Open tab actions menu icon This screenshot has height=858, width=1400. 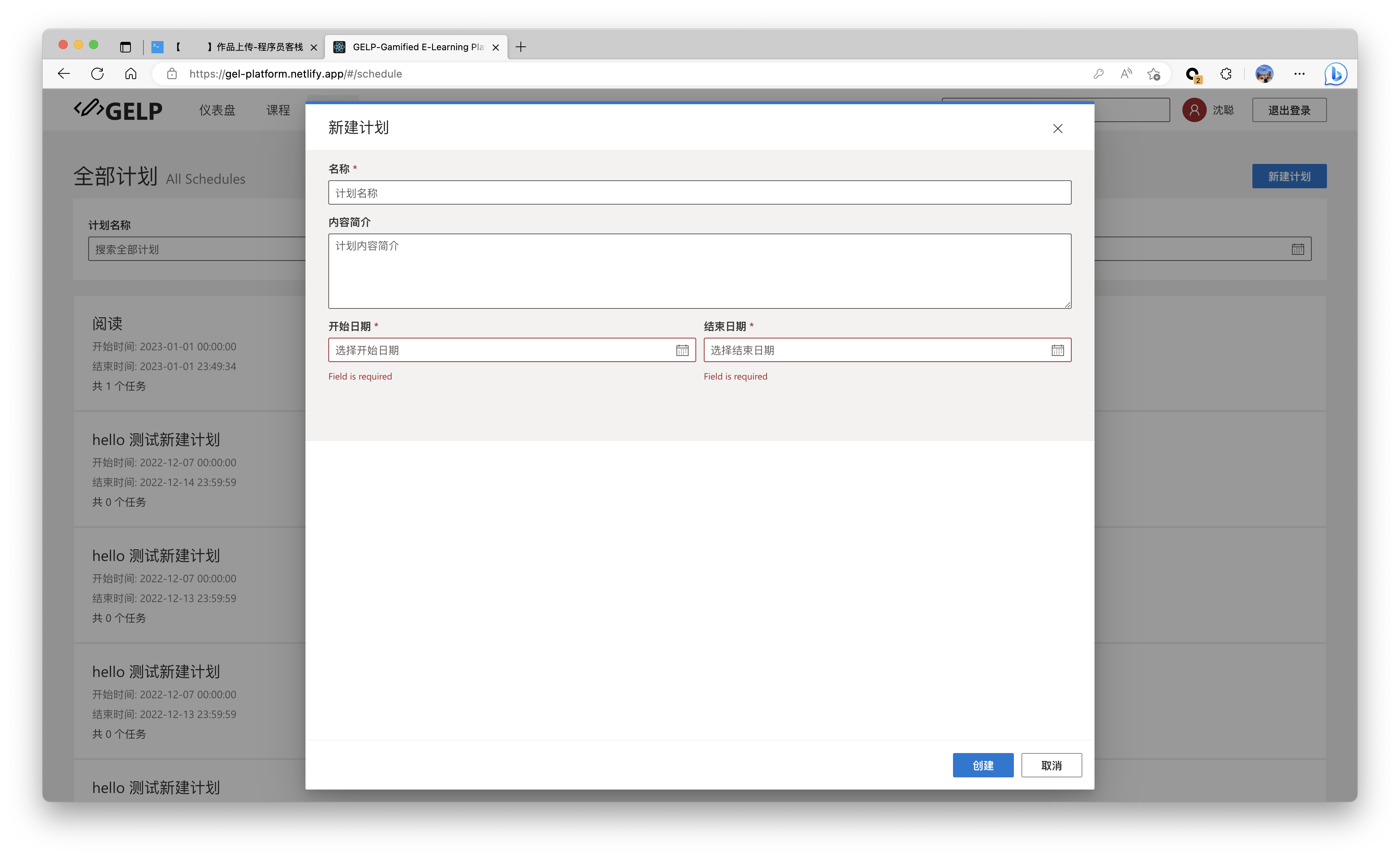click(x=126, y=47)
